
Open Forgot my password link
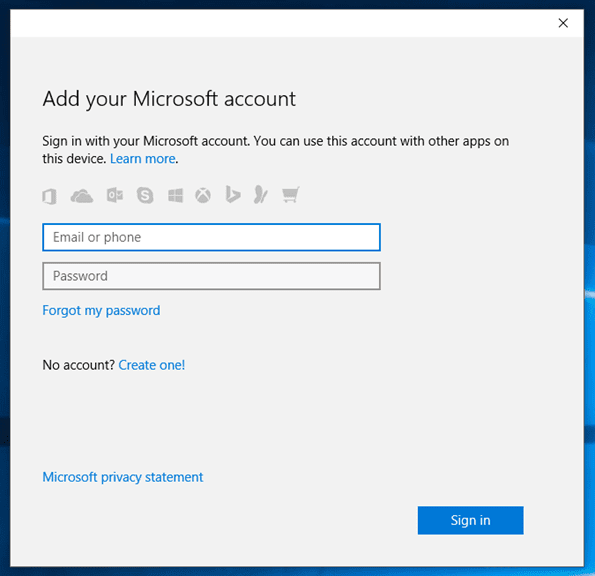pos(101,311)
